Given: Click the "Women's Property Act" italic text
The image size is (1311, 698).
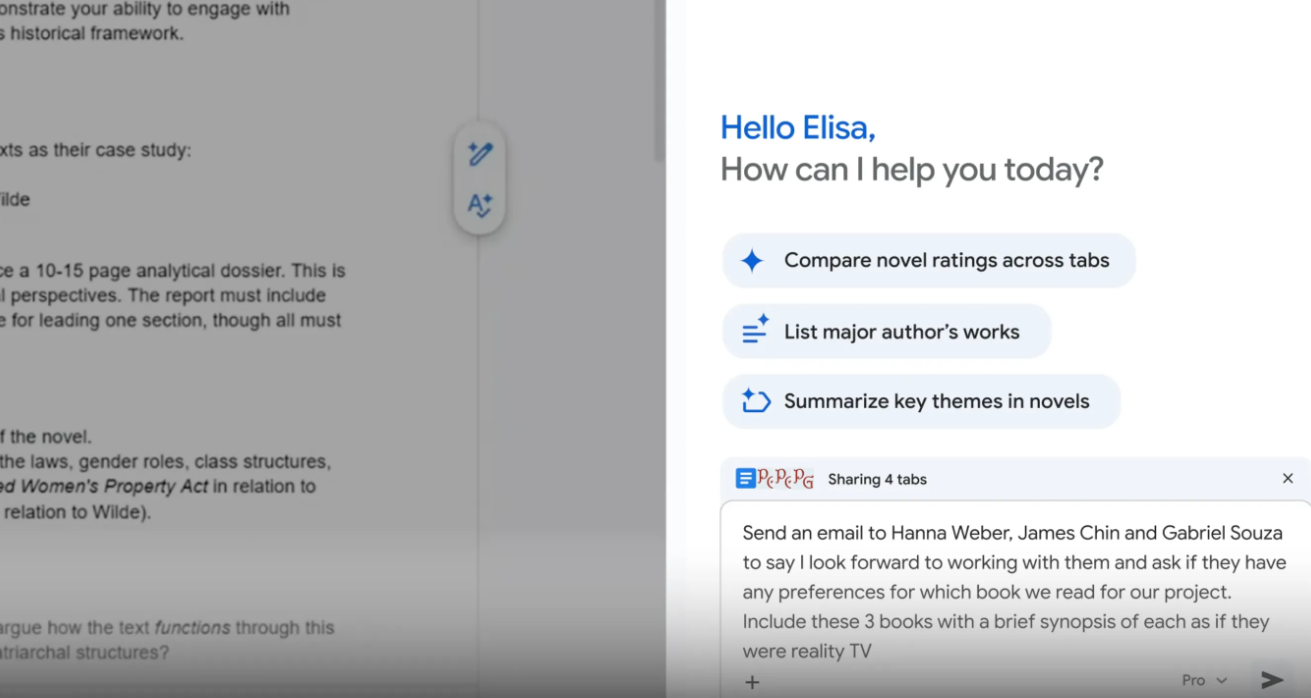Looking at the screenshot, I should click(117, 487).
